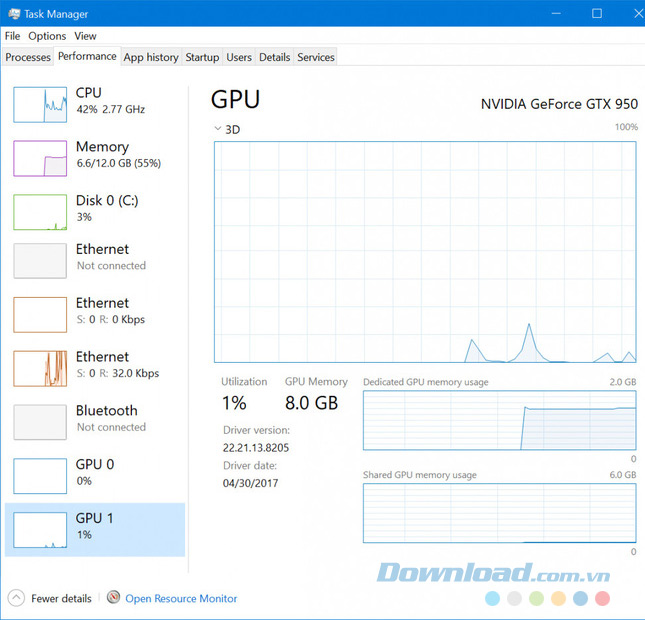The image size is (645, 620).
Task: Select Ethernet with 32.0 Kbps receive
Action: tap(95, 368)
